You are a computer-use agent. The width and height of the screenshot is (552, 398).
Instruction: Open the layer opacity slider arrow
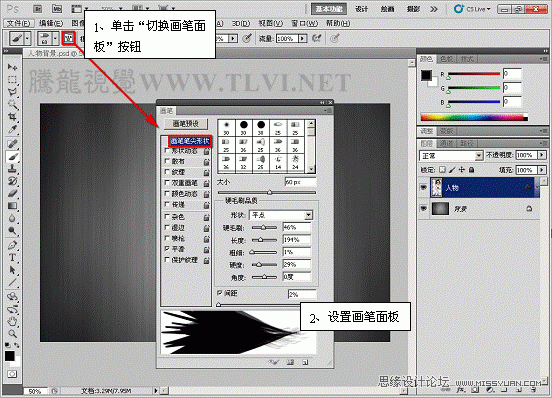pyautogui.click(x=542, y=155)
